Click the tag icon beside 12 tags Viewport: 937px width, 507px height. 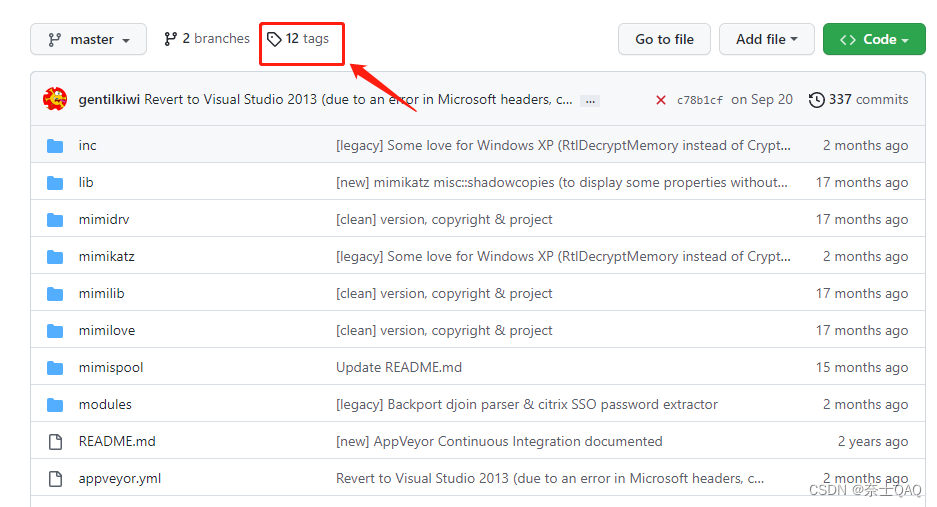point(274,39)
